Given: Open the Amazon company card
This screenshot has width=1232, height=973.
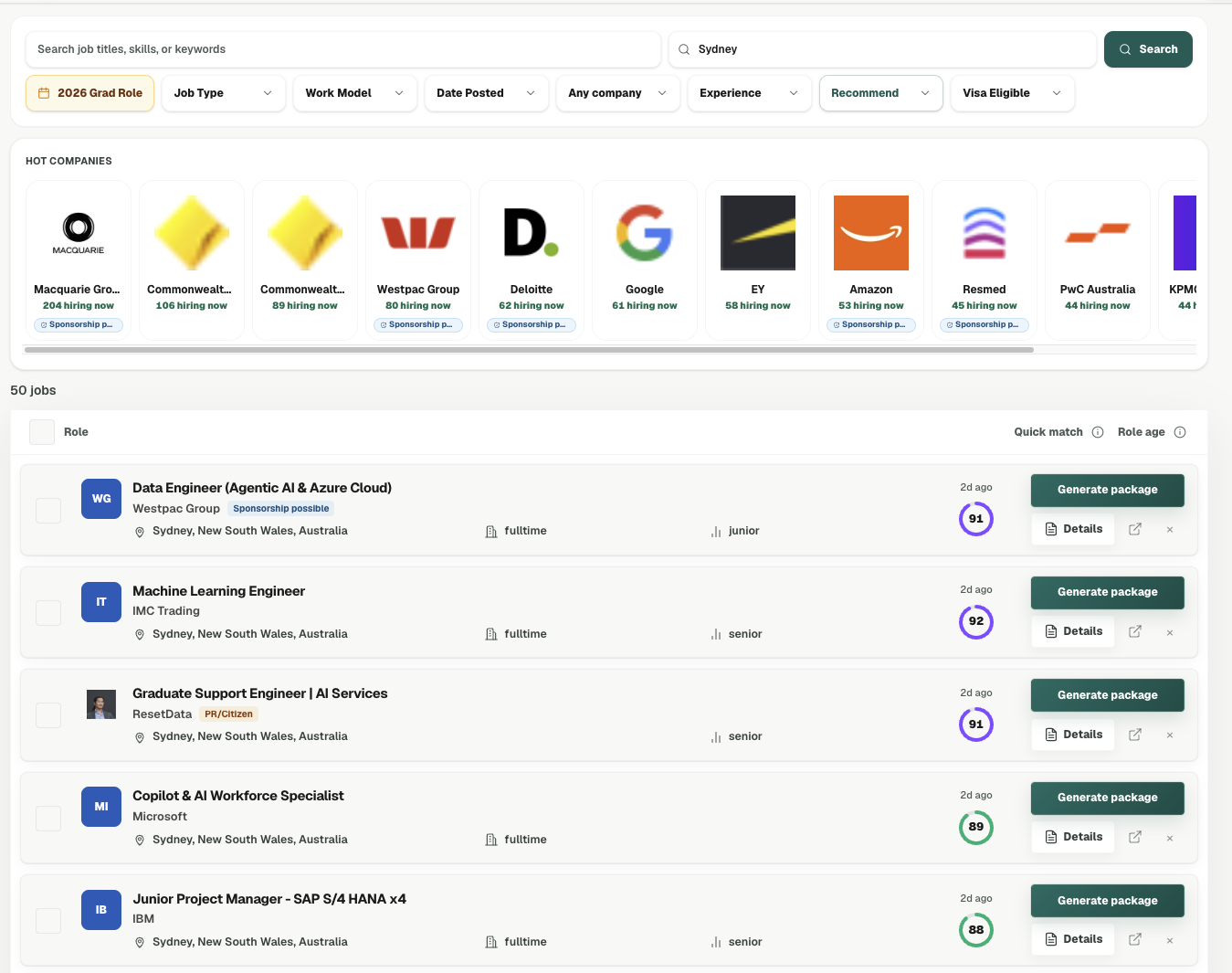Looking at the screenshot, I should [871, 260].
